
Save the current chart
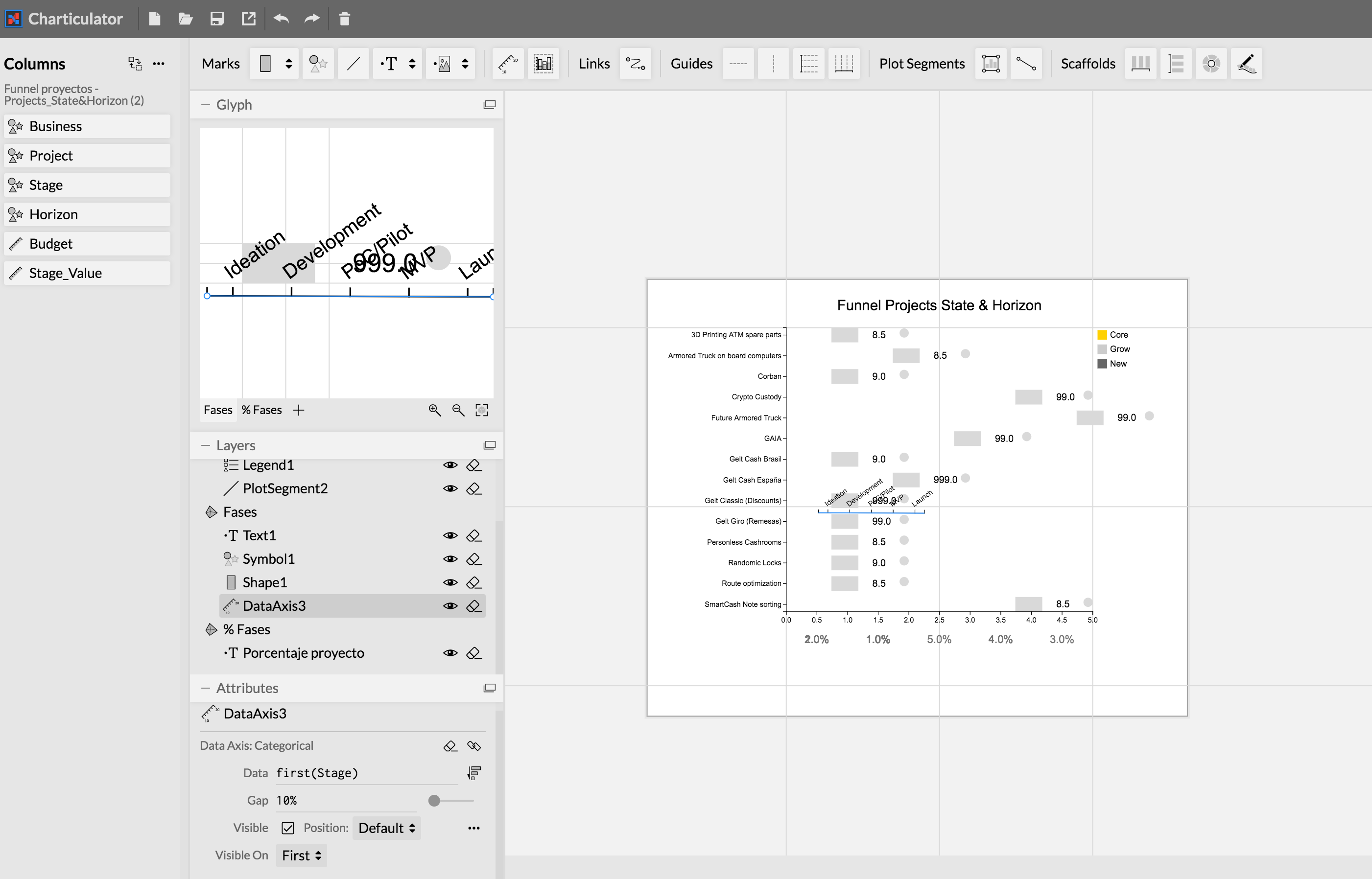(x=216, y=18)
